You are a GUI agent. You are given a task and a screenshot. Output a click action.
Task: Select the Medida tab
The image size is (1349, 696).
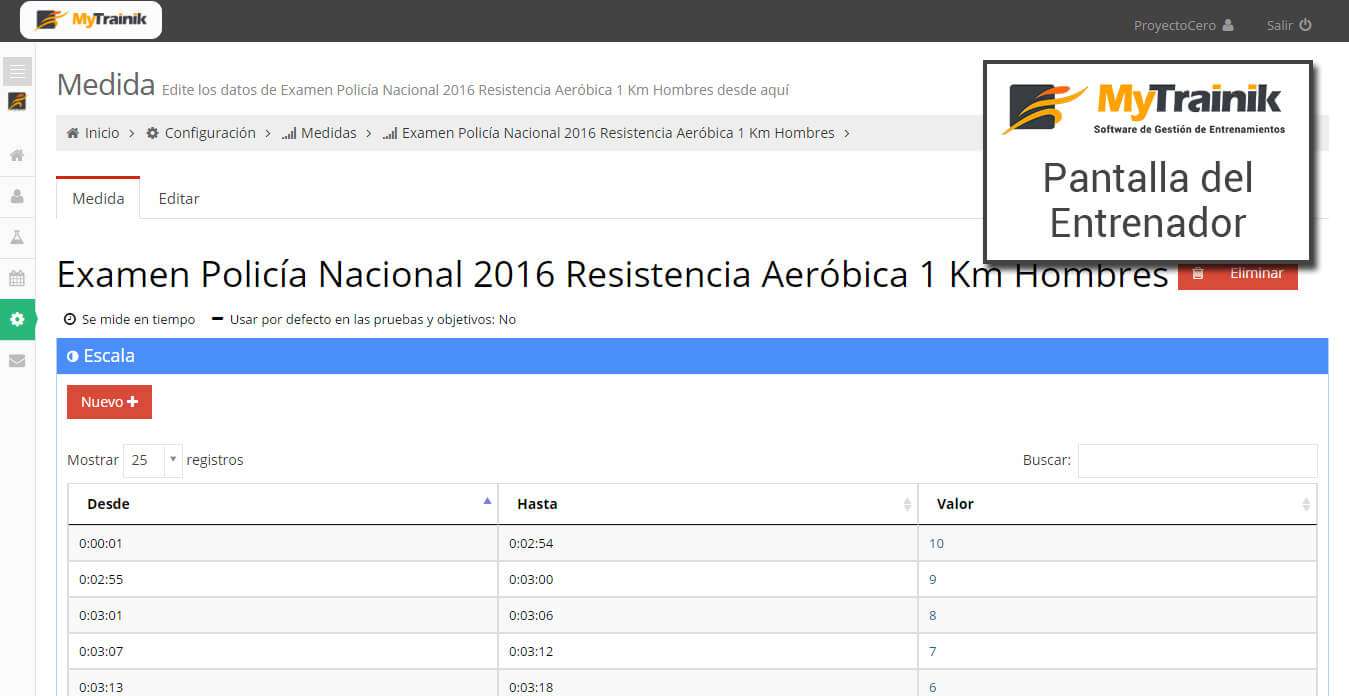(98, 199)
